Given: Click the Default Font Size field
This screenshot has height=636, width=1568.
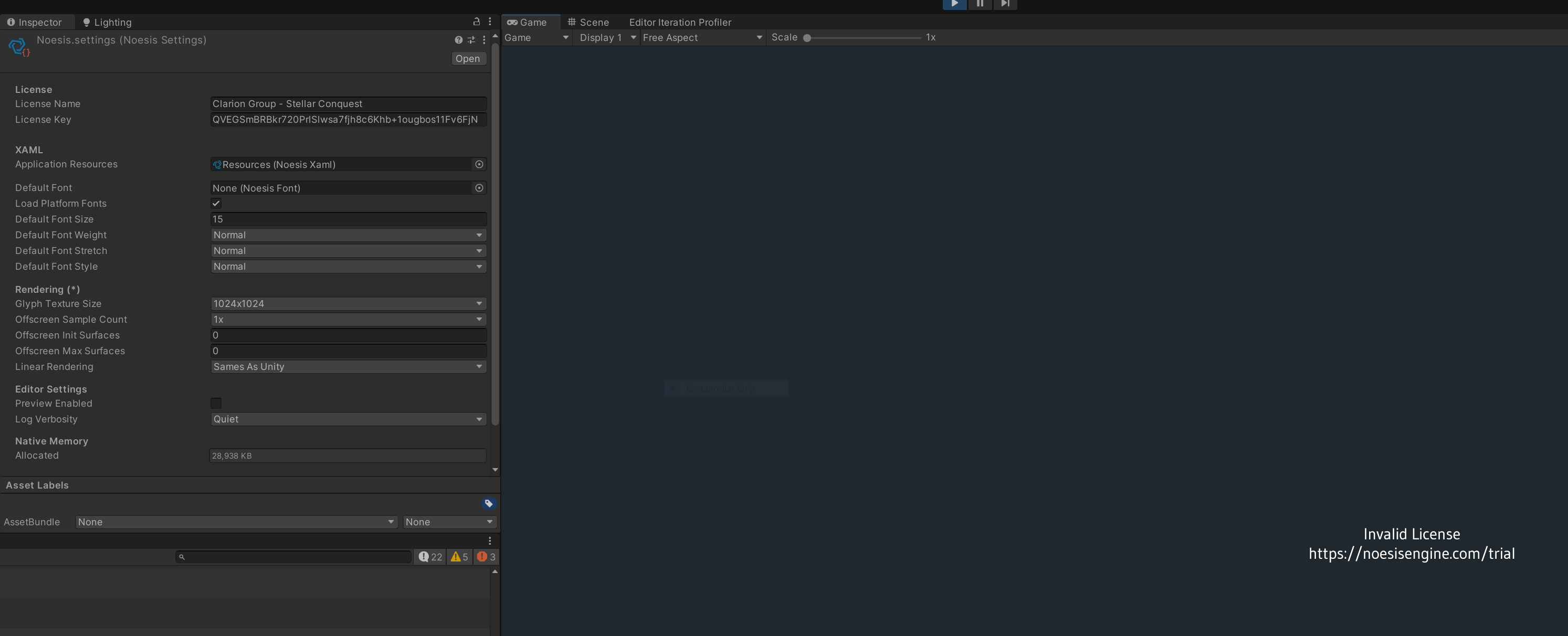Looking at the screenshot, I should point(348,219).
